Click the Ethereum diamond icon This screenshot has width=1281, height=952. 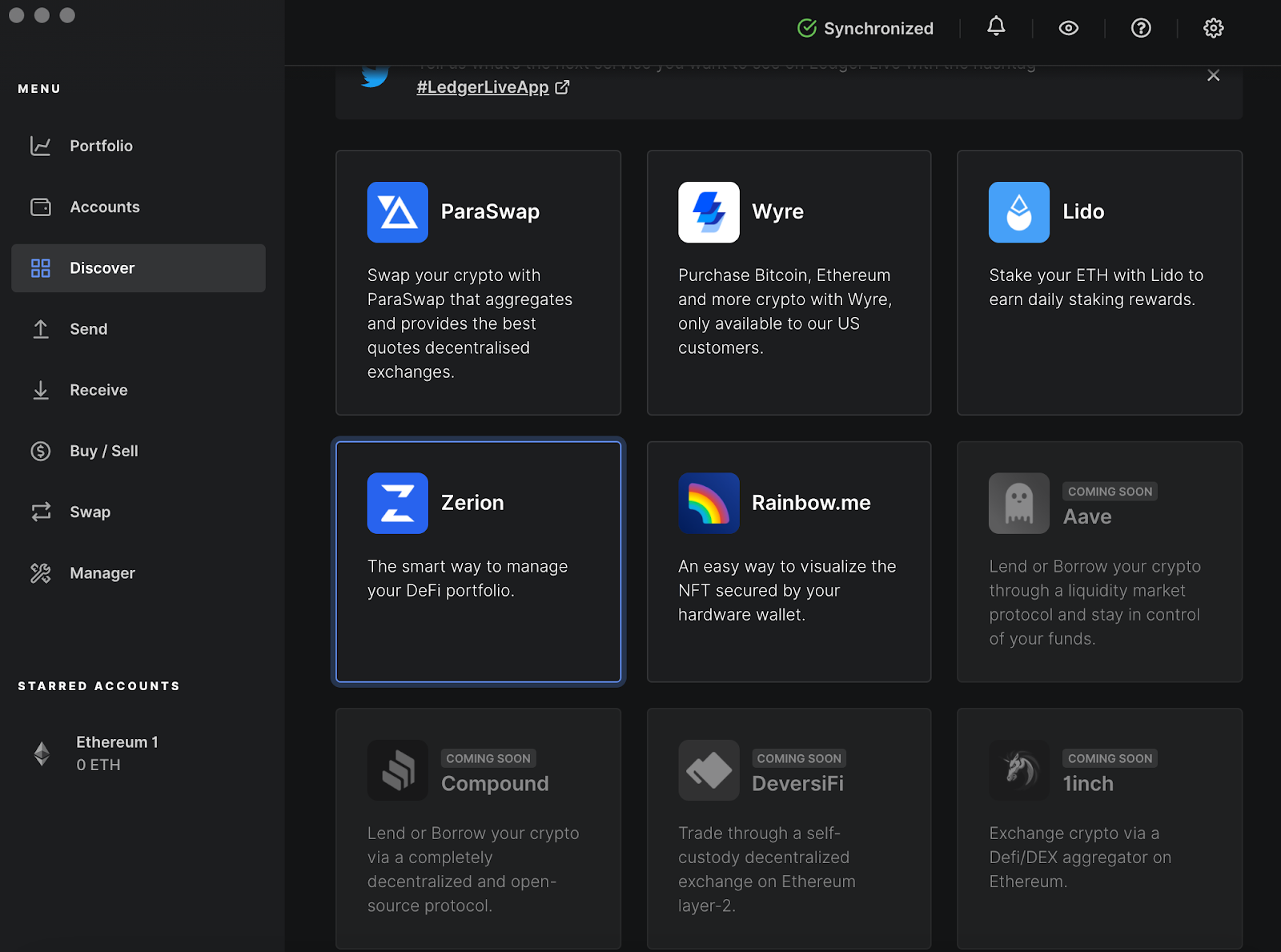[x=42, y=753]
